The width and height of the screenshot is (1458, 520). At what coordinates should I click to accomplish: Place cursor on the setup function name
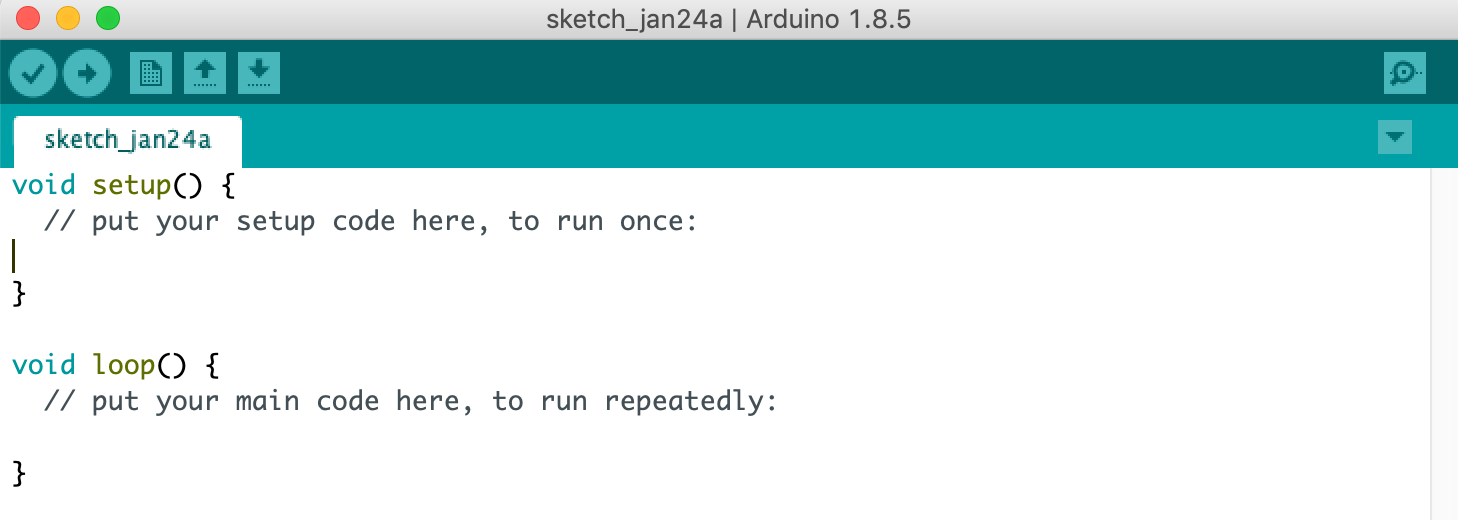(x=131, y=185)
